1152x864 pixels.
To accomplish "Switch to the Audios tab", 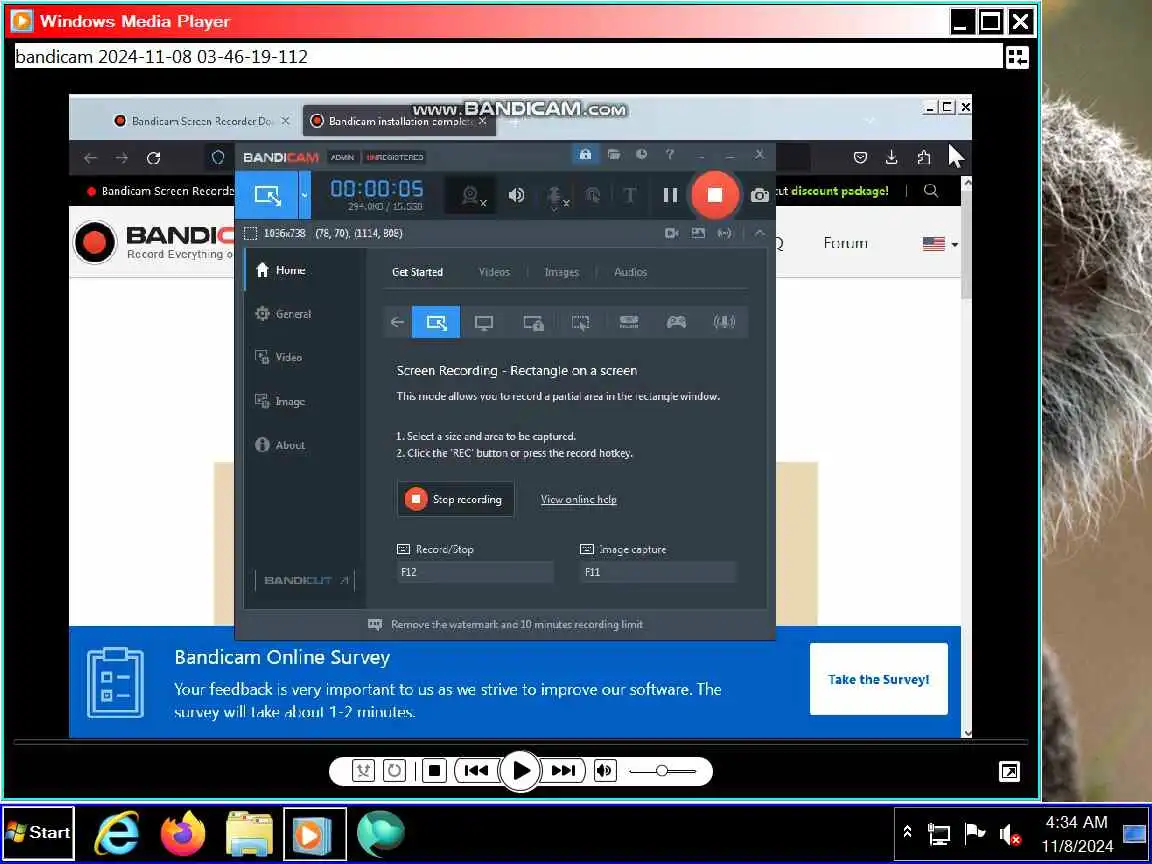I will click(x=630, y=272).
